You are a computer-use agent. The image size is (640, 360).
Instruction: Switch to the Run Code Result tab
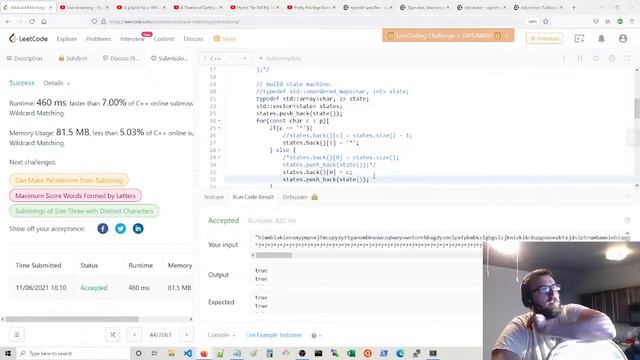253,197
